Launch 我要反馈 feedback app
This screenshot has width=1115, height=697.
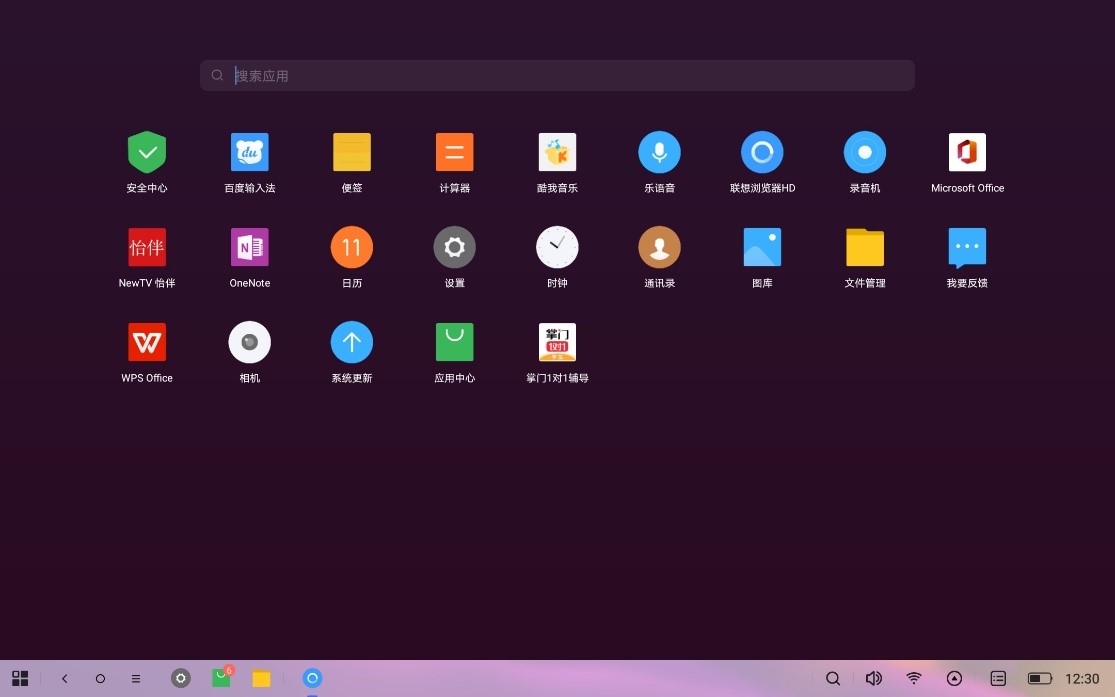[967, 247]
